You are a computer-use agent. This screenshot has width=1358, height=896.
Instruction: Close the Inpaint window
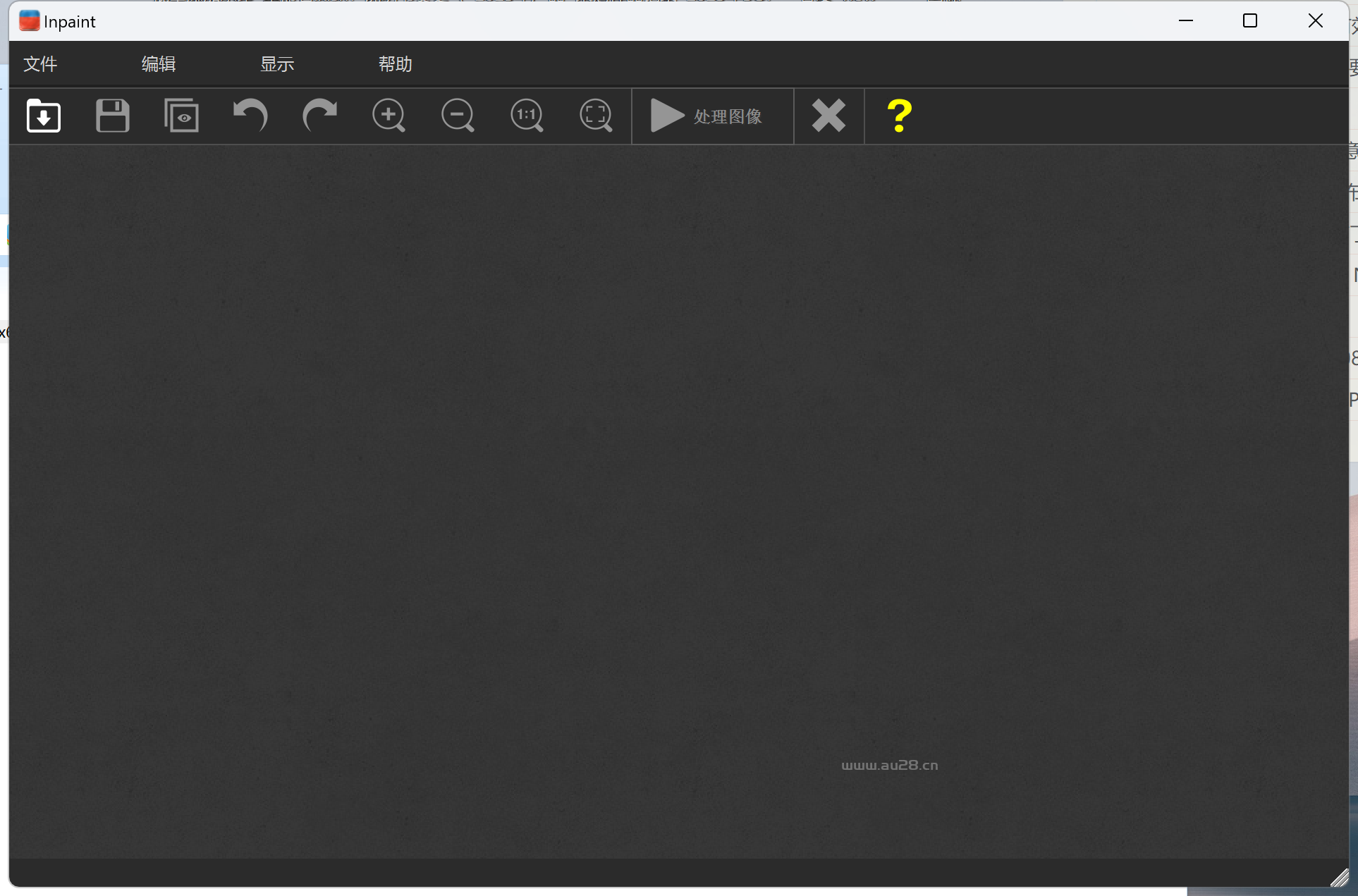pyautogui.click(x=1316, y=21)
